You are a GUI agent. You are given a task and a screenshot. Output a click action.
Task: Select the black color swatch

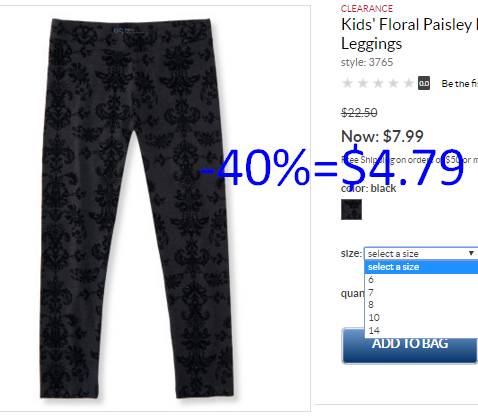[x=351, y=209]
